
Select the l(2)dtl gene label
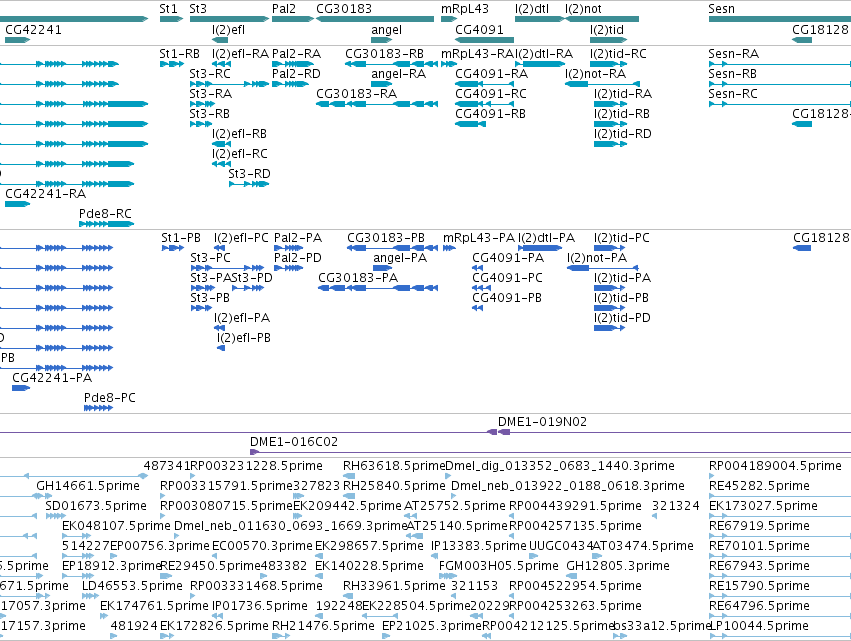point(532,9)
